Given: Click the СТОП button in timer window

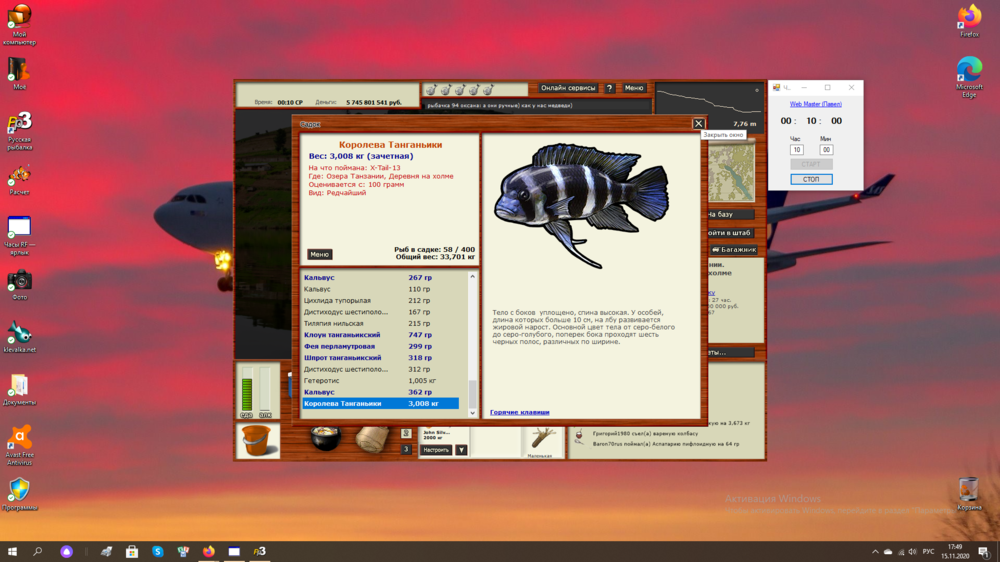Looking at the screenshot, I should click(811, 179).
